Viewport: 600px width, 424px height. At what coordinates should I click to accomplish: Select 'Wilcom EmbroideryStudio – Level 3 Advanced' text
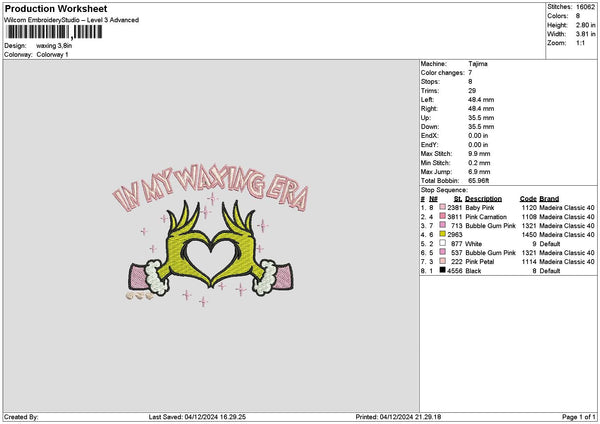click(x=71, y=20)
